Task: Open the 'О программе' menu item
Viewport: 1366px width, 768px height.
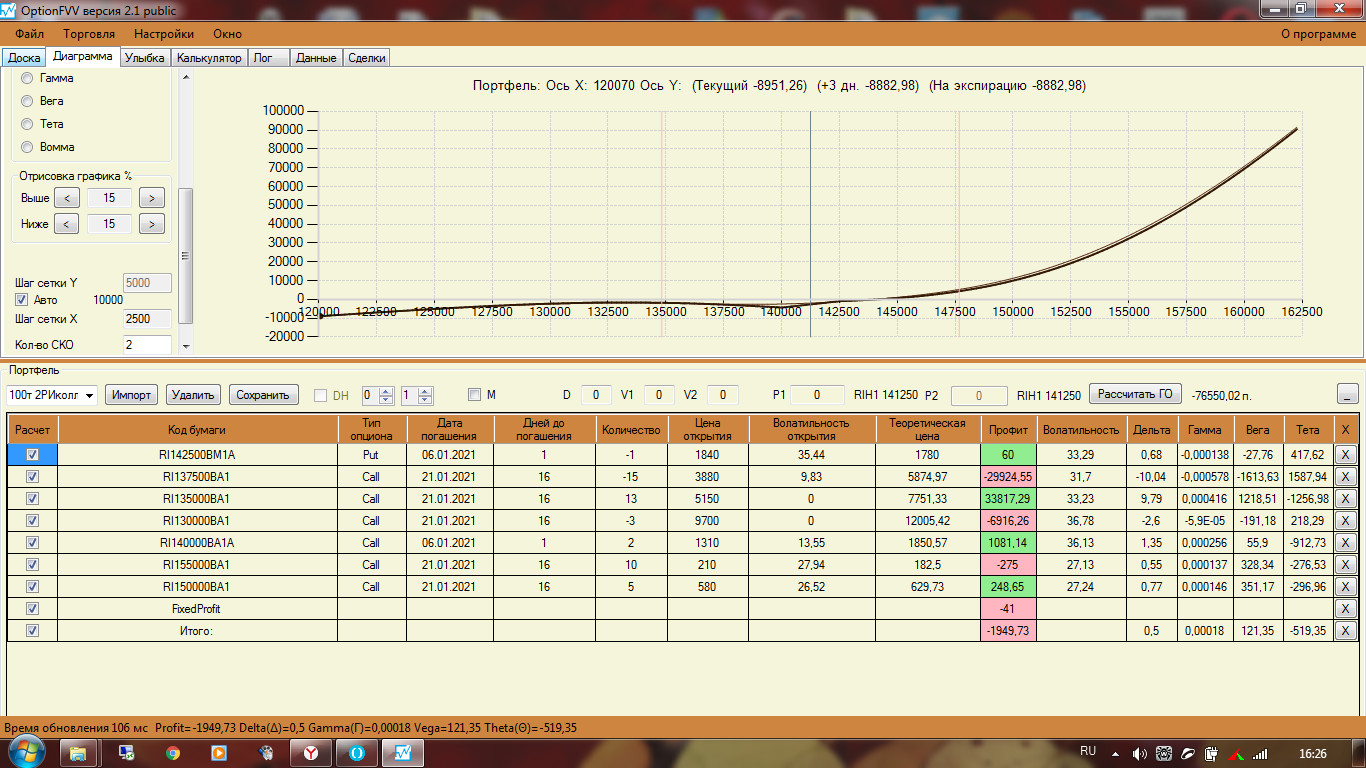Action: tap(1319, 34)
